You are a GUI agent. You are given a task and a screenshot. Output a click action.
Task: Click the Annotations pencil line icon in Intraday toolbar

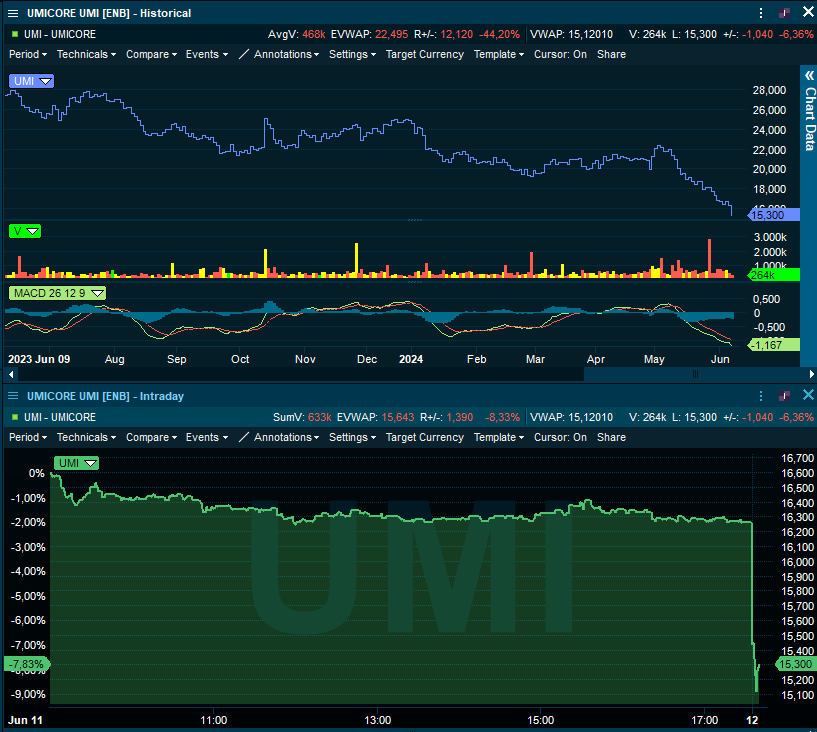coord(243,437)
